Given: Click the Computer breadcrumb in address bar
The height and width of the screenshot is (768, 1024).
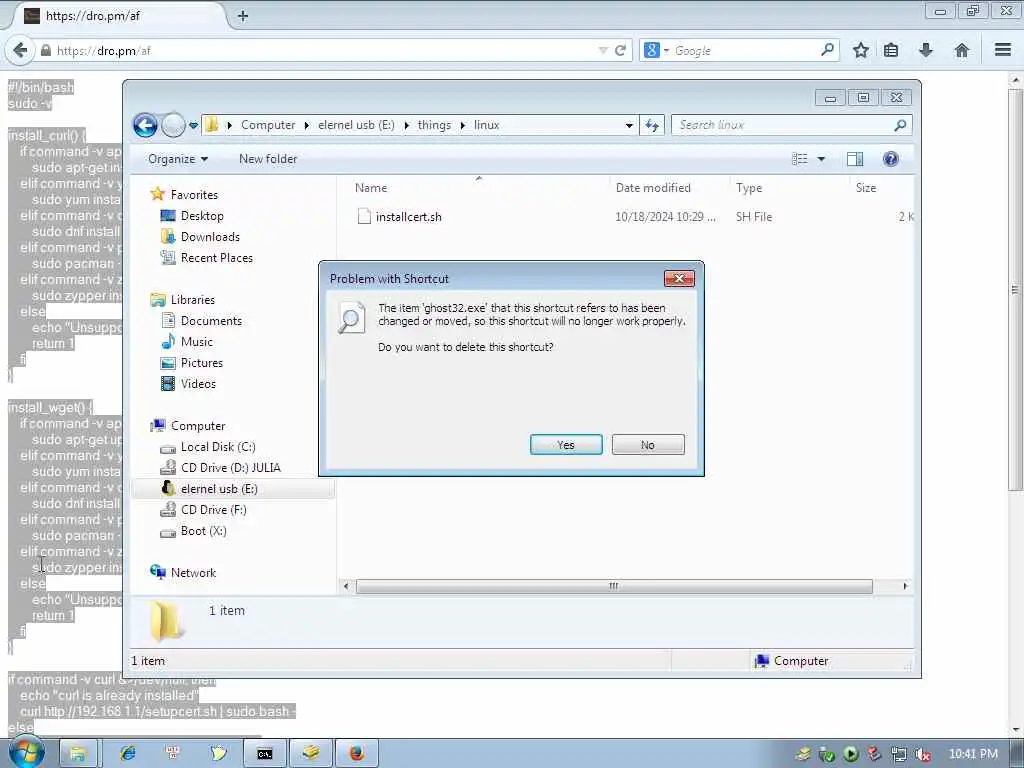Looking at the screenshot, I should (268, 125).
